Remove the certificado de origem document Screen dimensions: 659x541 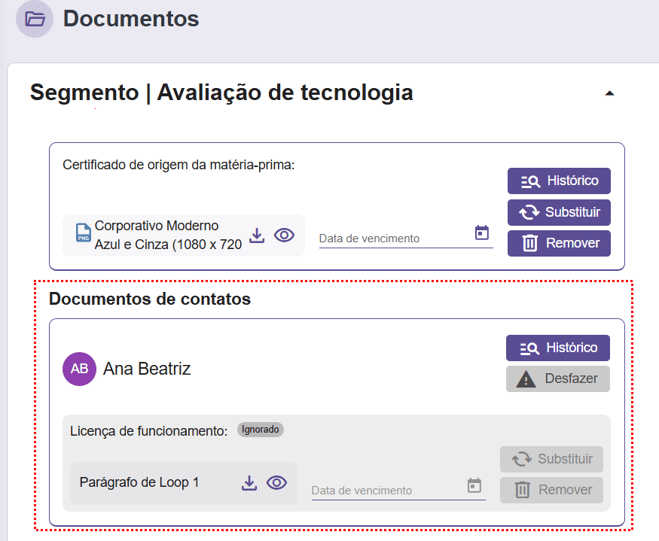coord(559,243)
